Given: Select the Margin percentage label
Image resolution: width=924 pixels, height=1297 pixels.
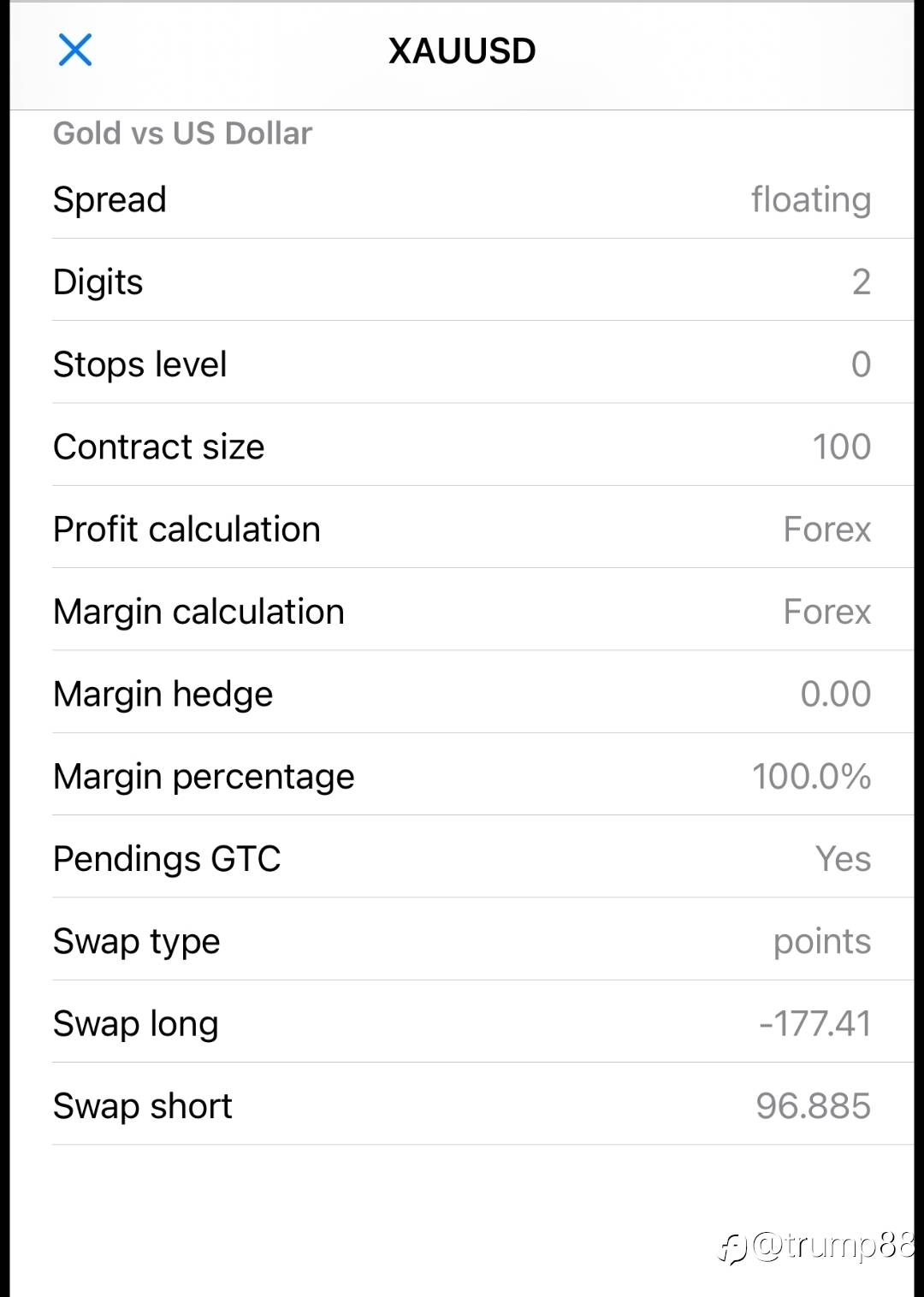Looking at the screenshot, I should [204, 776].
